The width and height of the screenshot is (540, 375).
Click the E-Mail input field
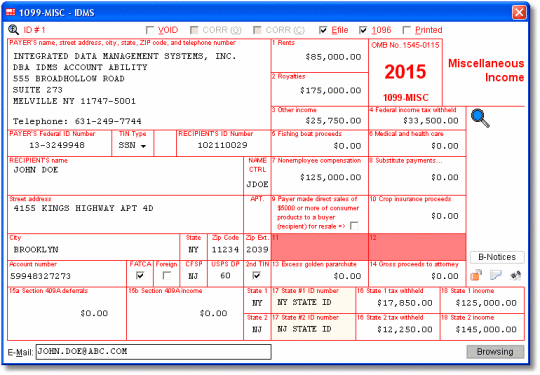coord(154,352)
